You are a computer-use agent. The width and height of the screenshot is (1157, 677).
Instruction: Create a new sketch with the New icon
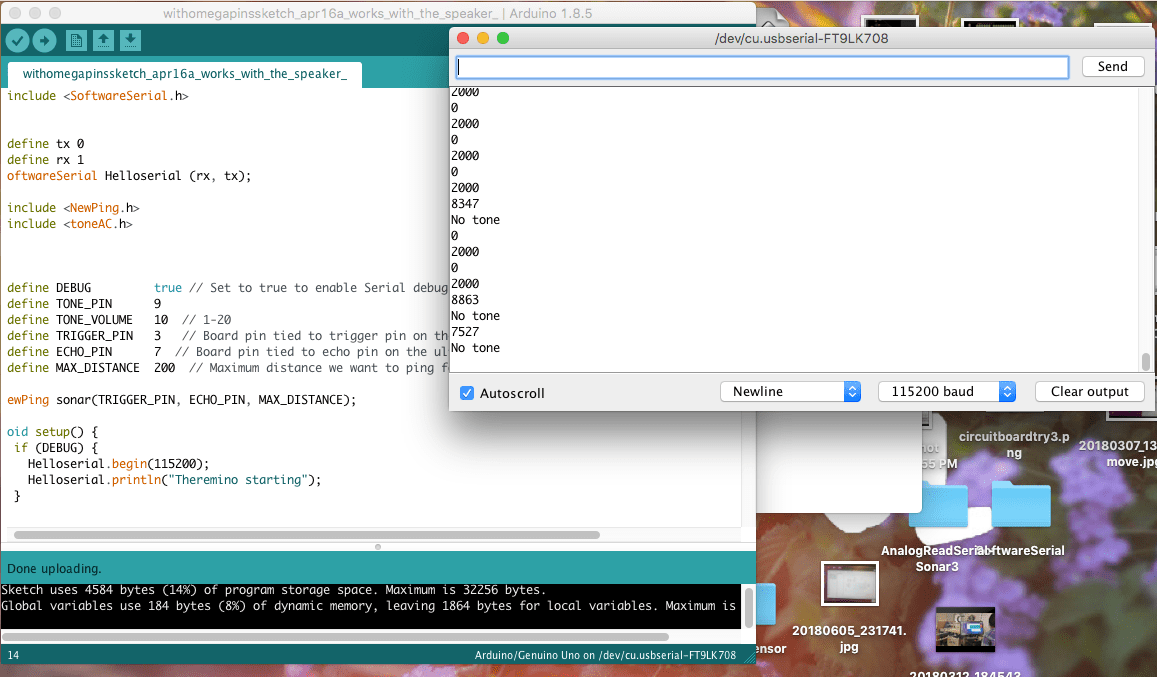tap(76, 41)
